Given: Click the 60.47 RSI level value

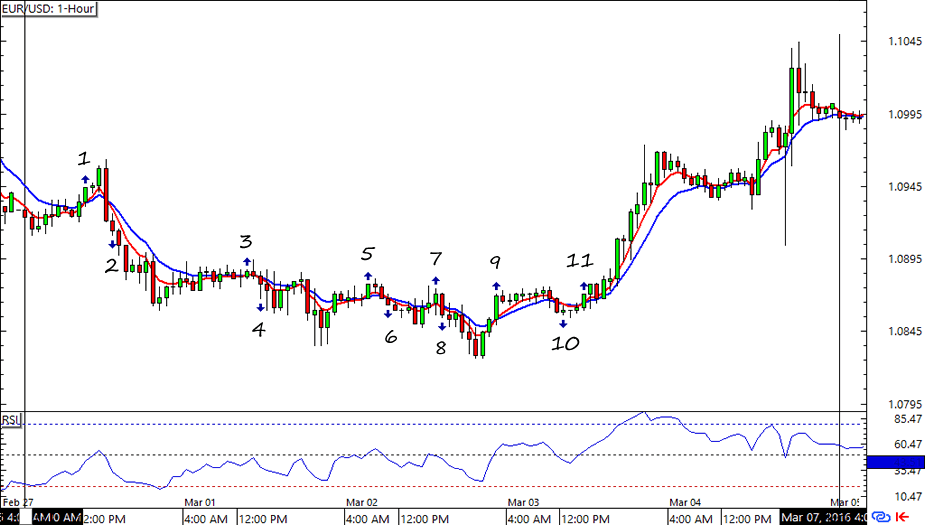Looking at the screenshot, I should [x=908, y=444].
